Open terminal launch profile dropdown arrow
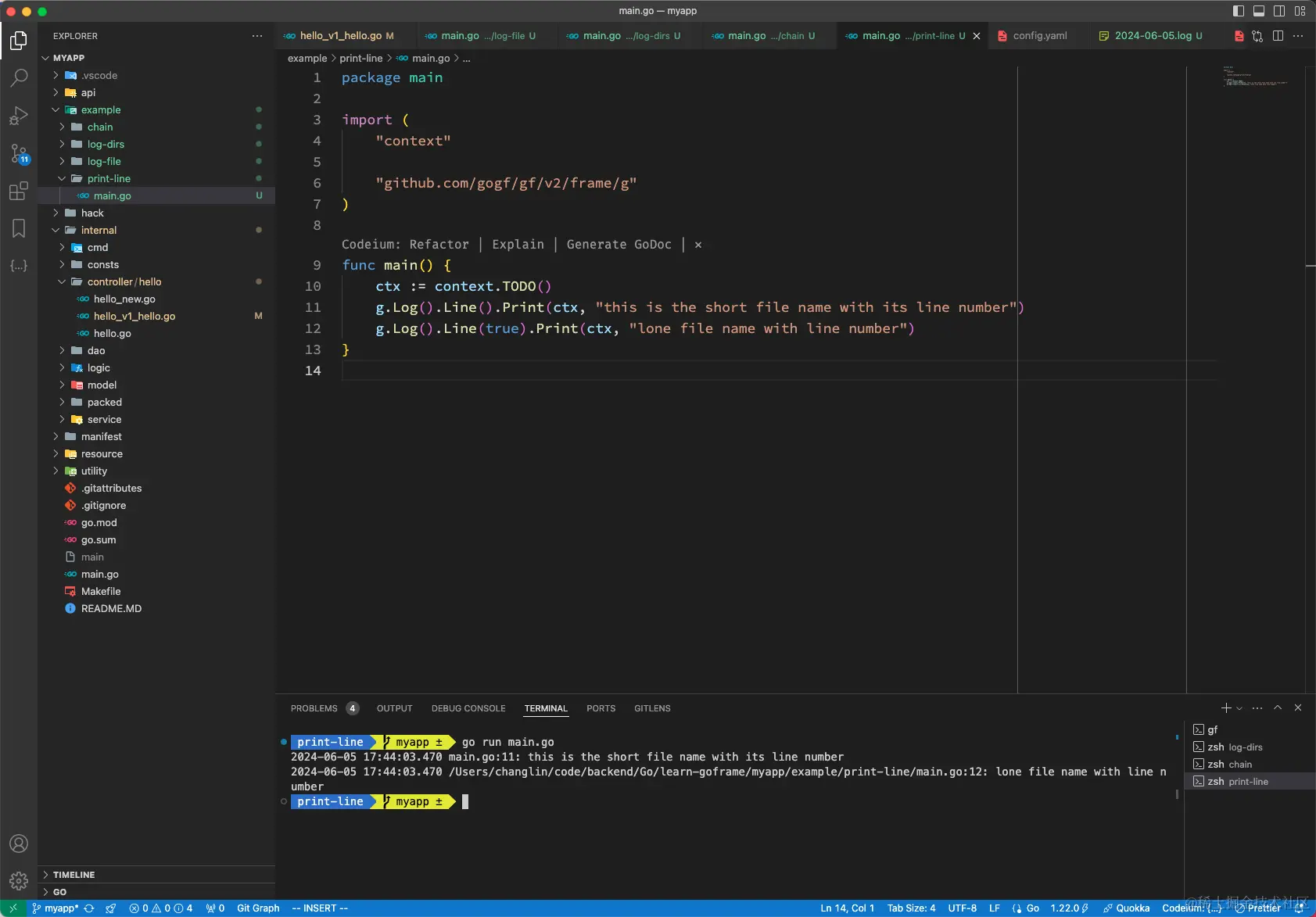Image resolution: width=1316 pixels, height=917 pixels. pos(1239,708)
